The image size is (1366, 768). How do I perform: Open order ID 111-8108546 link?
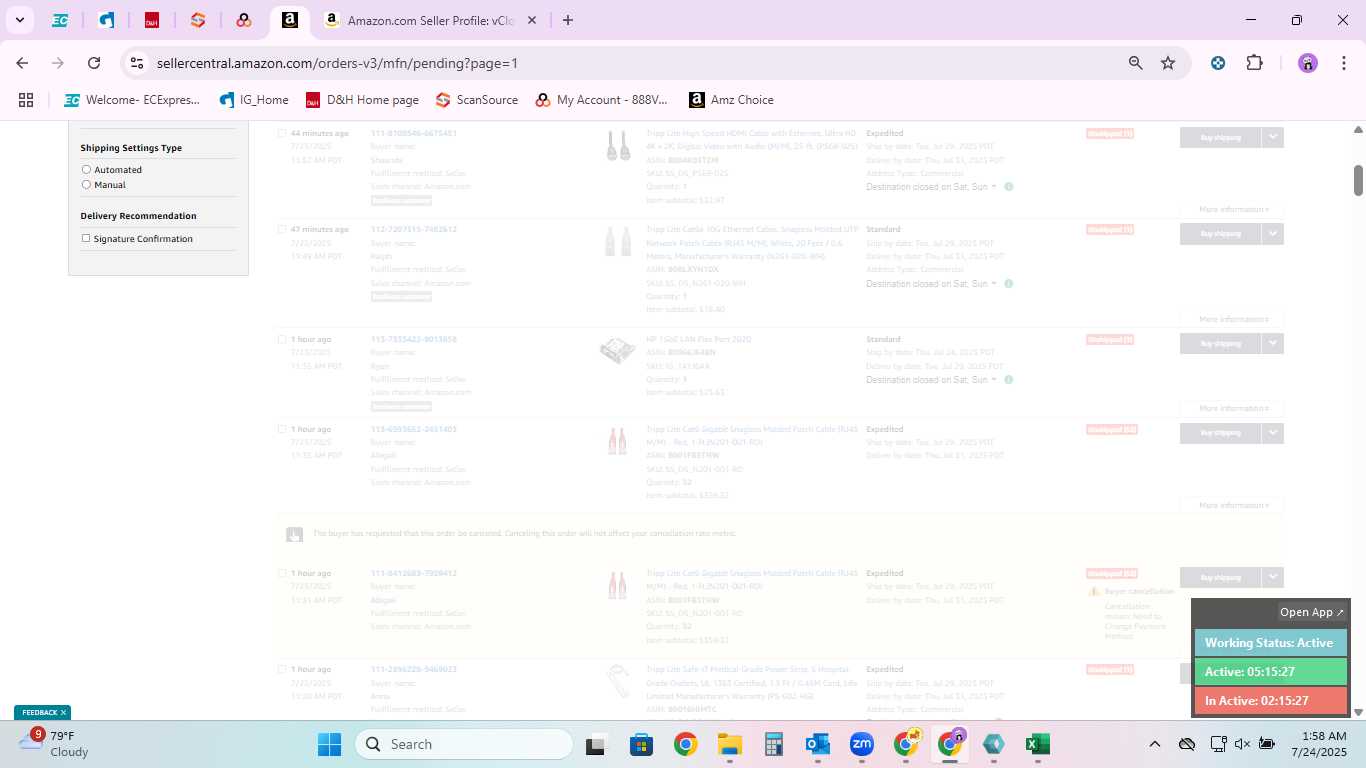pos(414,133)
